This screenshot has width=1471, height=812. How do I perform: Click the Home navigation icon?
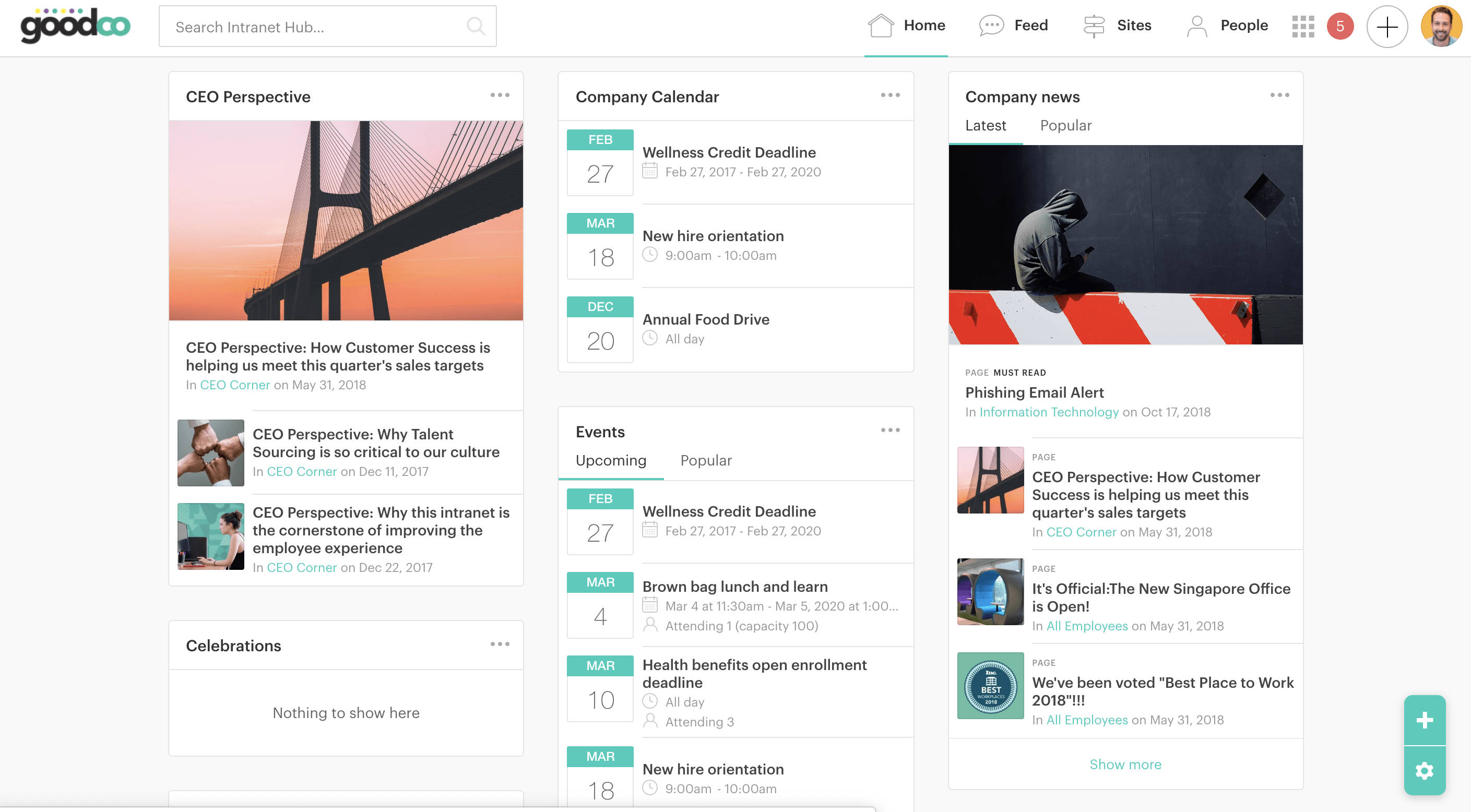click(x=881, y=25)
